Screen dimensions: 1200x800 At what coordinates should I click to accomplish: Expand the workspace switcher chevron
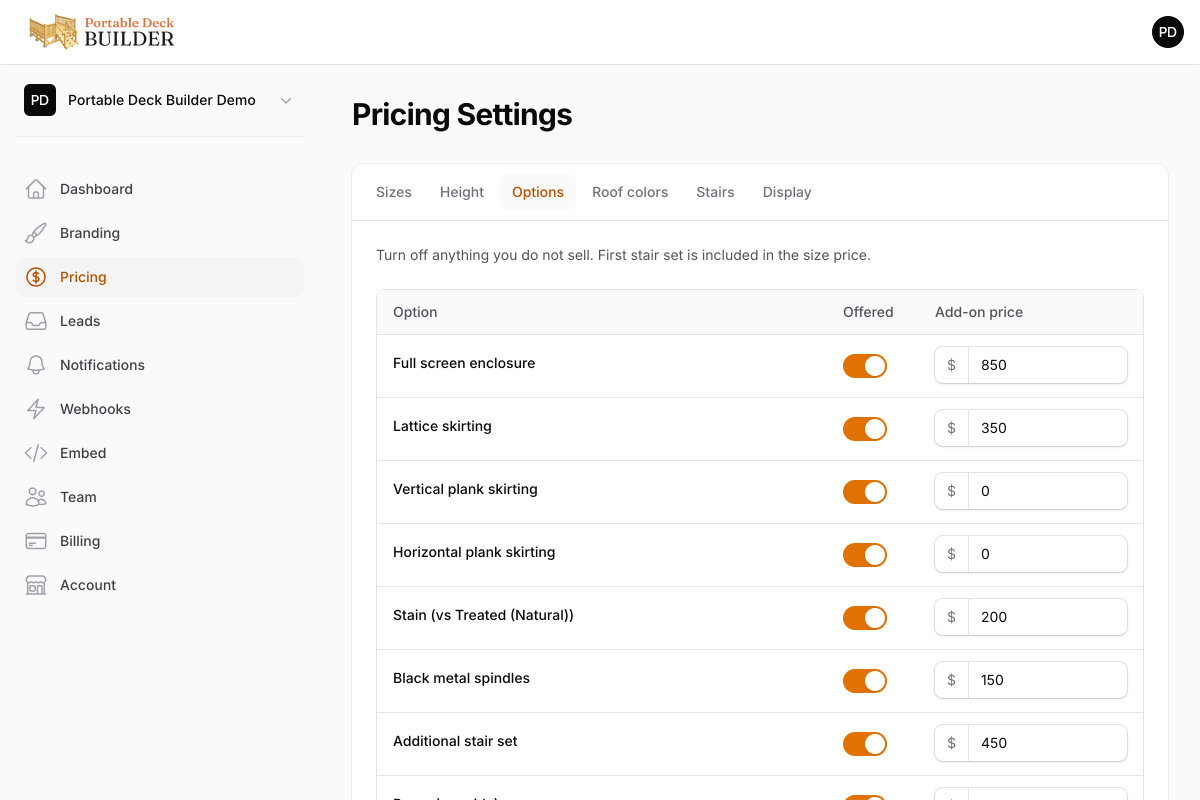286,100
